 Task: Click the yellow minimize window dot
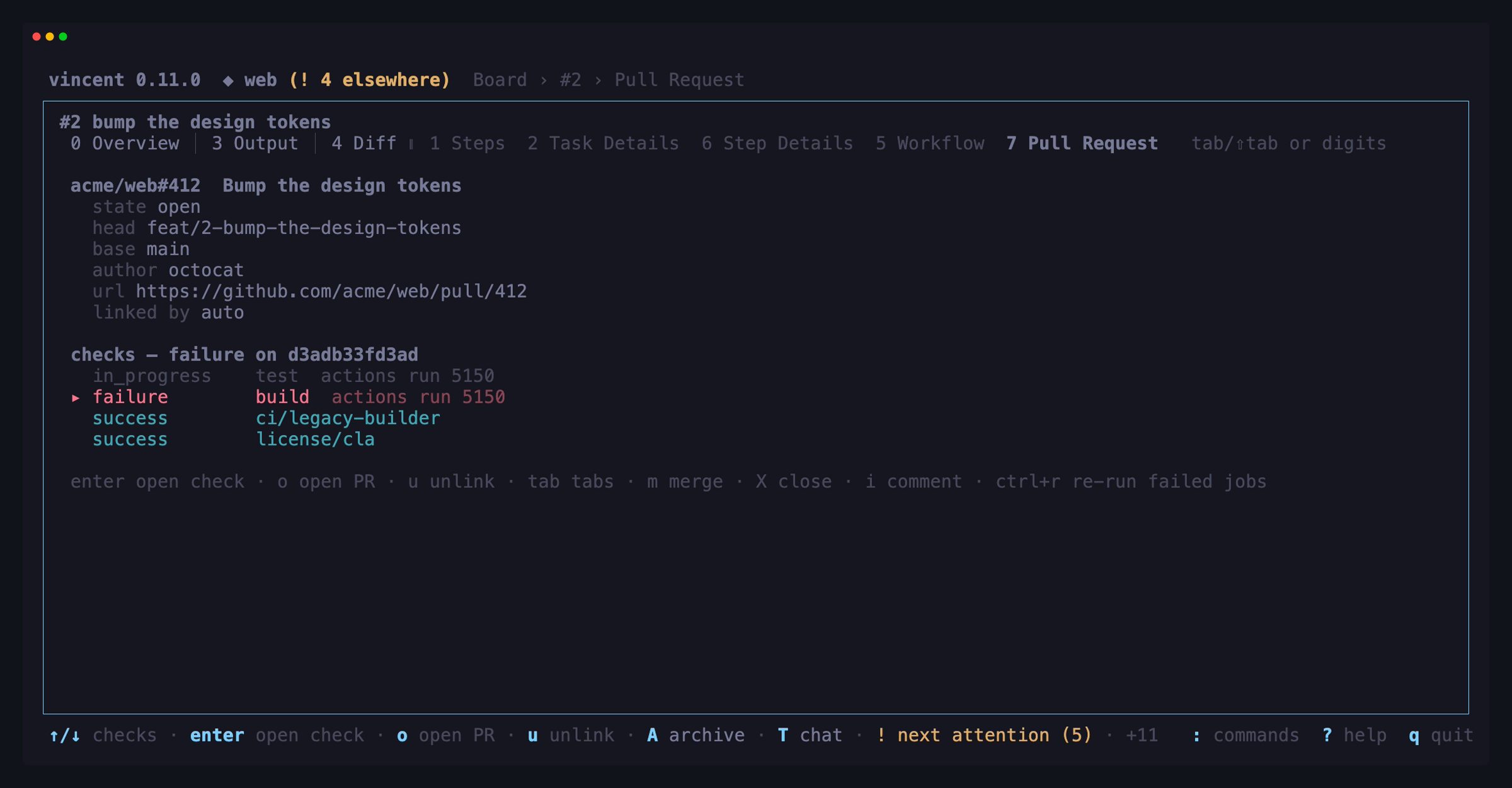coord(50,37)
